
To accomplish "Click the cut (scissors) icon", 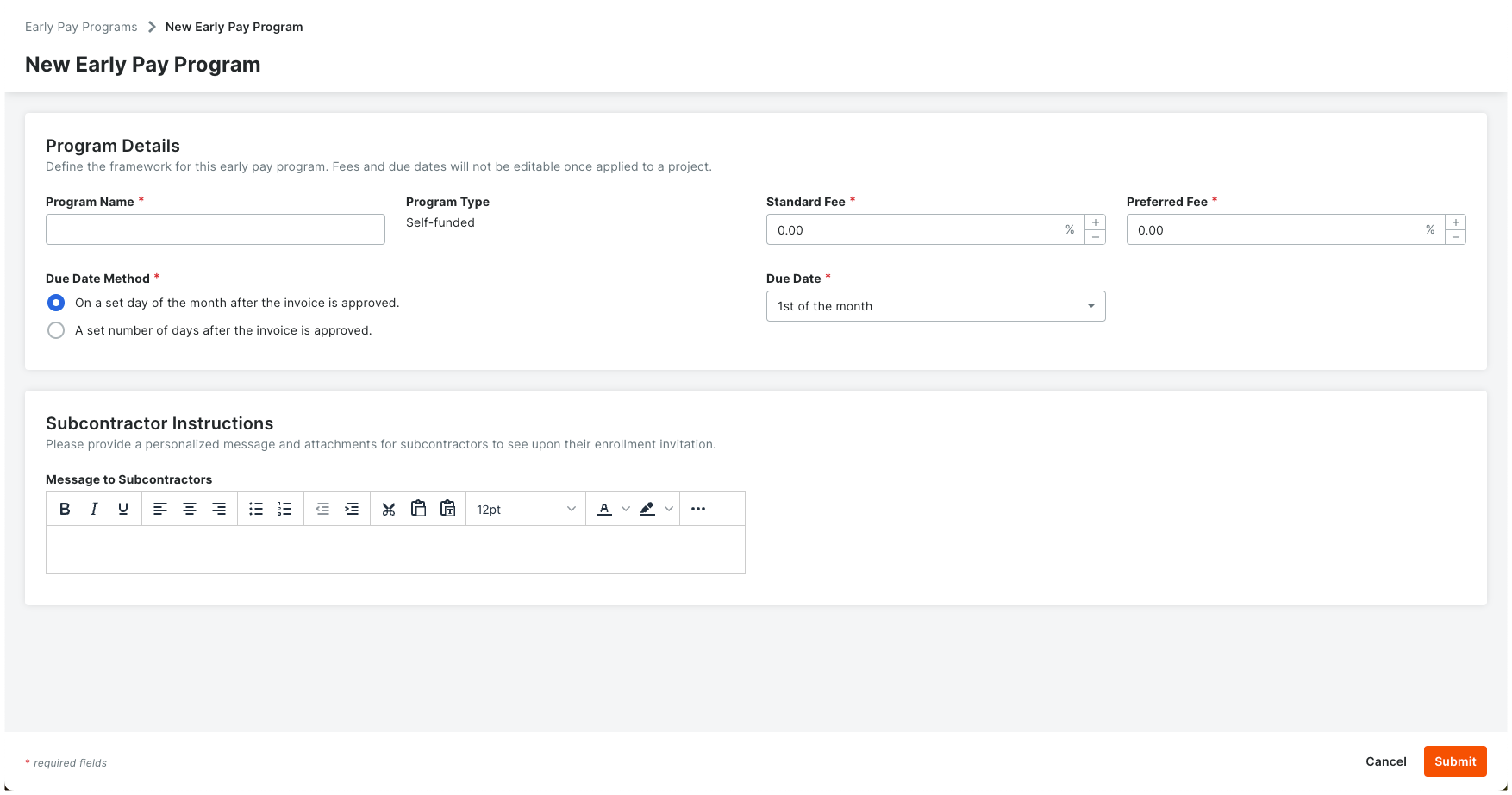I will tap(389, 509).
